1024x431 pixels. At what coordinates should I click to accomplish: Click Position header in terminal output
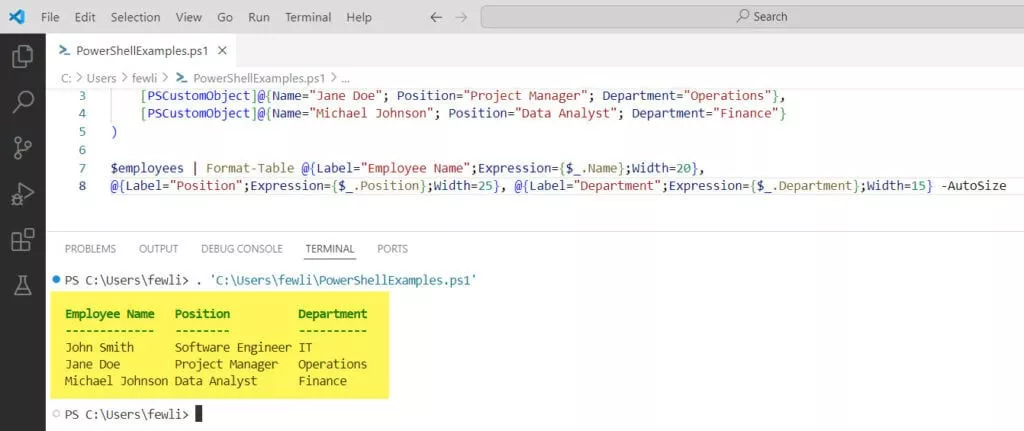pos(202,314)
